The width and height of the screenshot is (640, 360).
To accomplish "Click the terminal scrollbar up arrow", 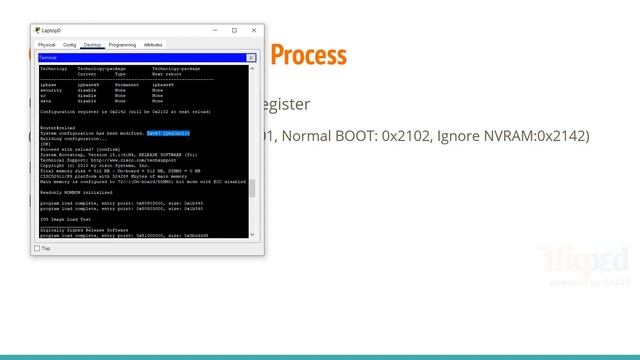I will [252, 69].
